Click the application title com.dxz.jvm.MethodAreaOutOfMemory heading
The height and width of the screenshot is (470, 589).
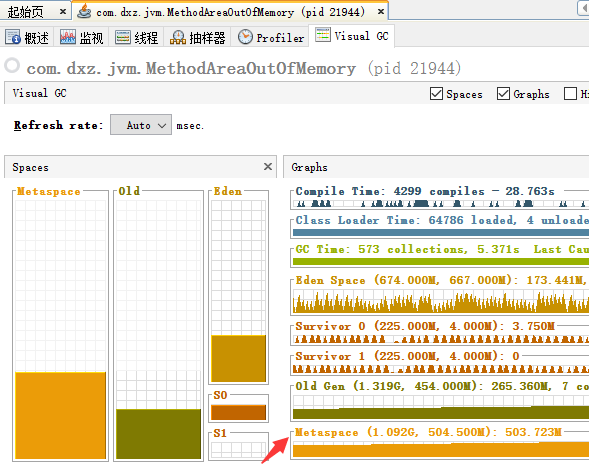244,68
